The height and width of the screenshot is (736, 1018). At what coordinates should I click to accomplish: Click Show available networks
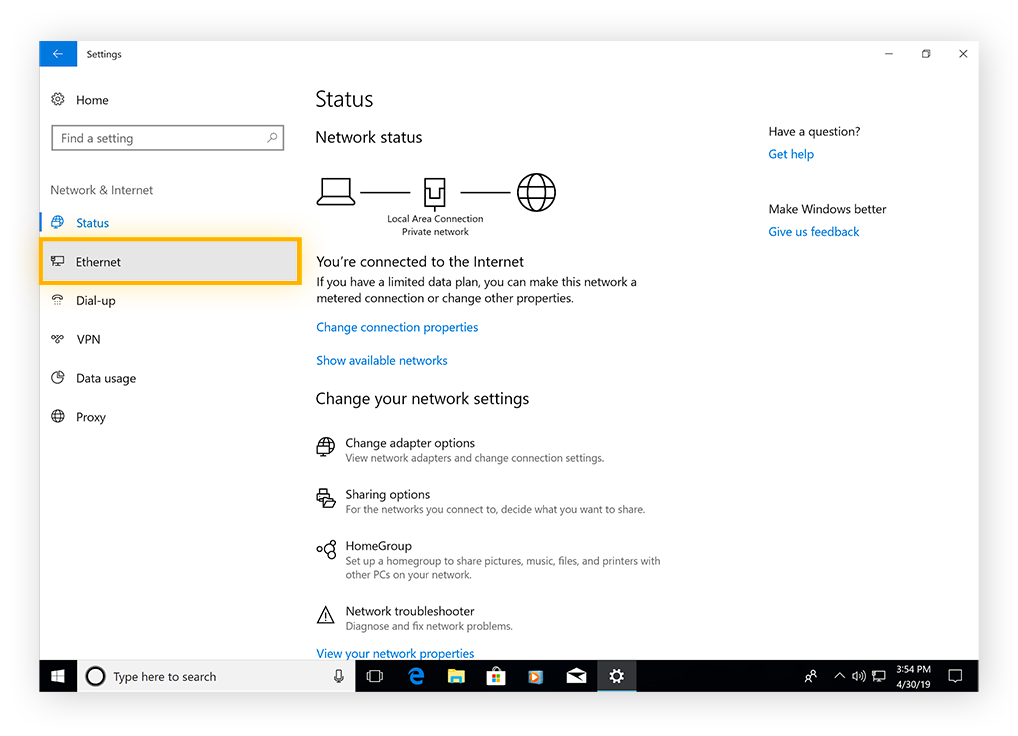(382, 360)
